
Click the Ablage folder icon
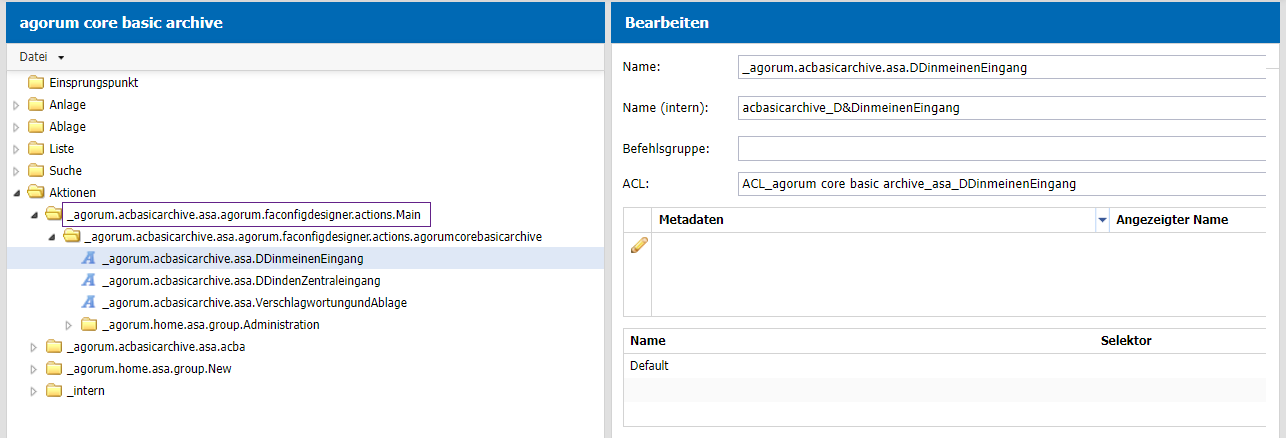point(36,126)
